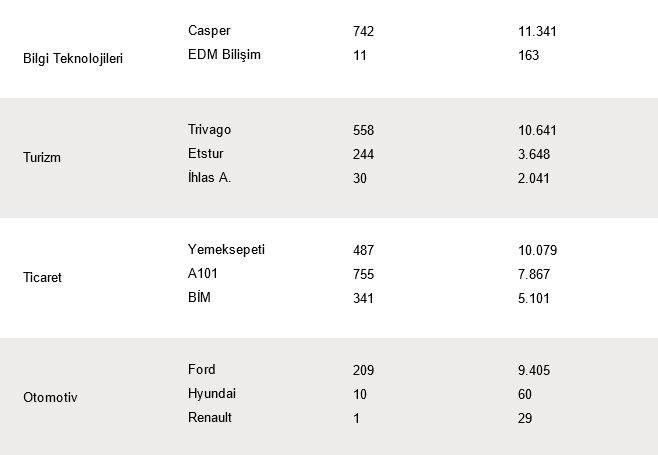This screenshot has width=658, height=455.
Task: Click the Renault brand name
Action: click(210, 418)
